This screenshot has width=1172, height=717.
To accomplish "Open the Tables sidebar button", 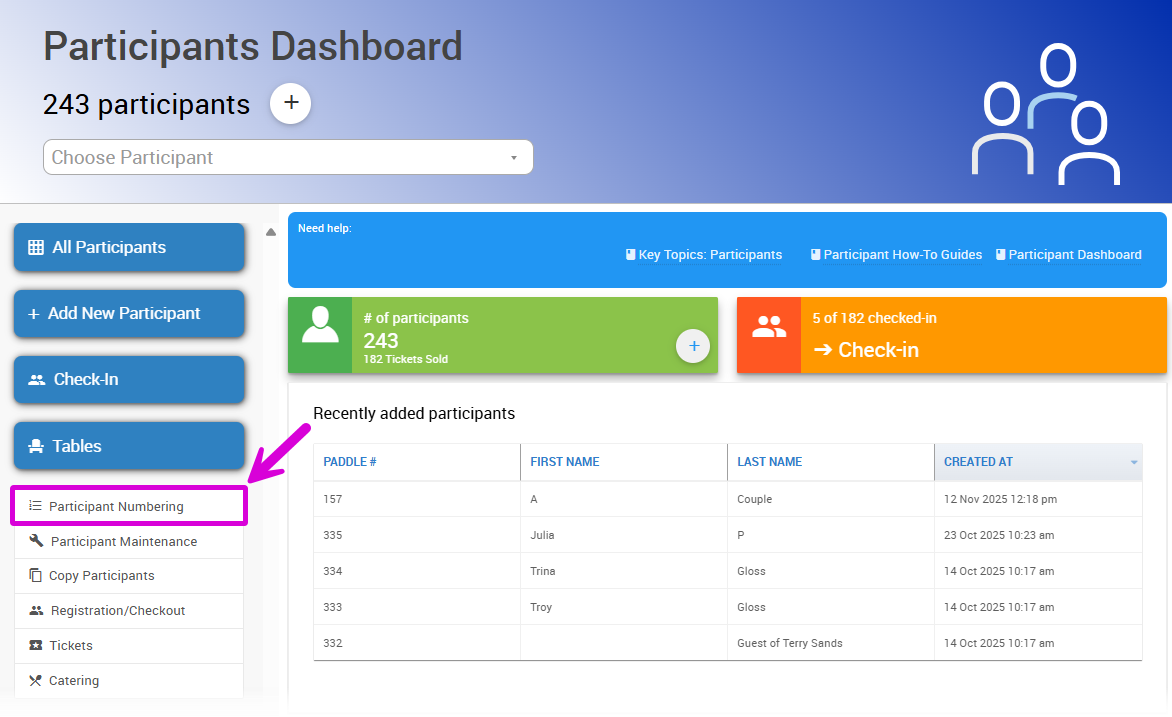I will point(129,446).
